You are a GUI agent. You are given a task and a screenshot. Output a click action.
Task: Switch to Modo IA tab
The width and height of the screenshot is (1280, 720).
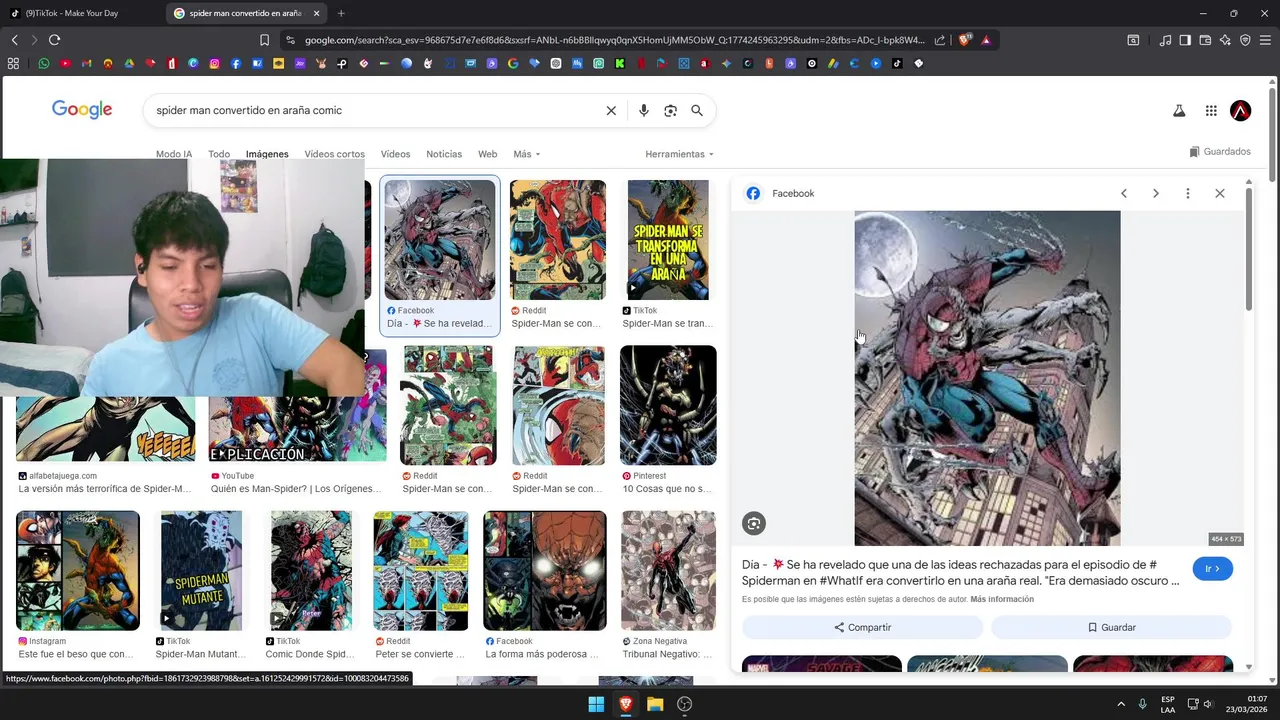pos(174,154)
